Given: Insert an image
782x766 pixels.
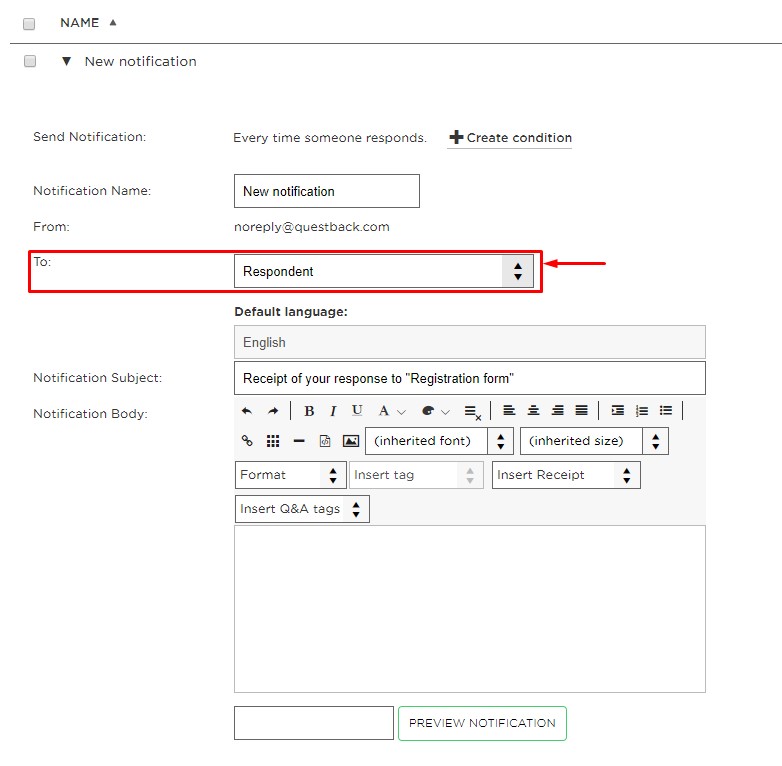Looking at the screenshot, I should pyautogui.click(x=351, y=441).
